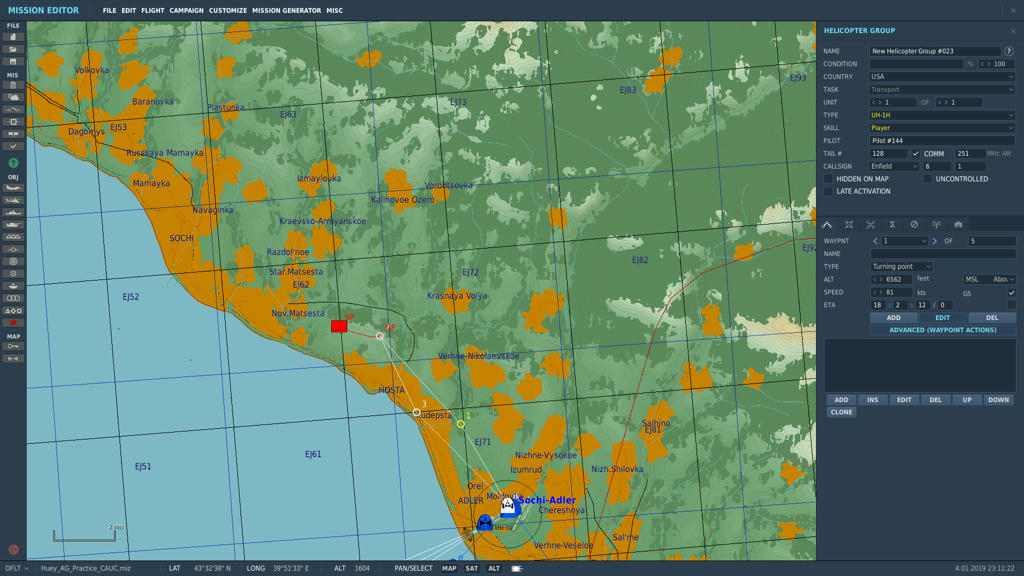Click the save mission icon in sidebar
This screenshot has width=1024, height=576.
pos(13,61)
